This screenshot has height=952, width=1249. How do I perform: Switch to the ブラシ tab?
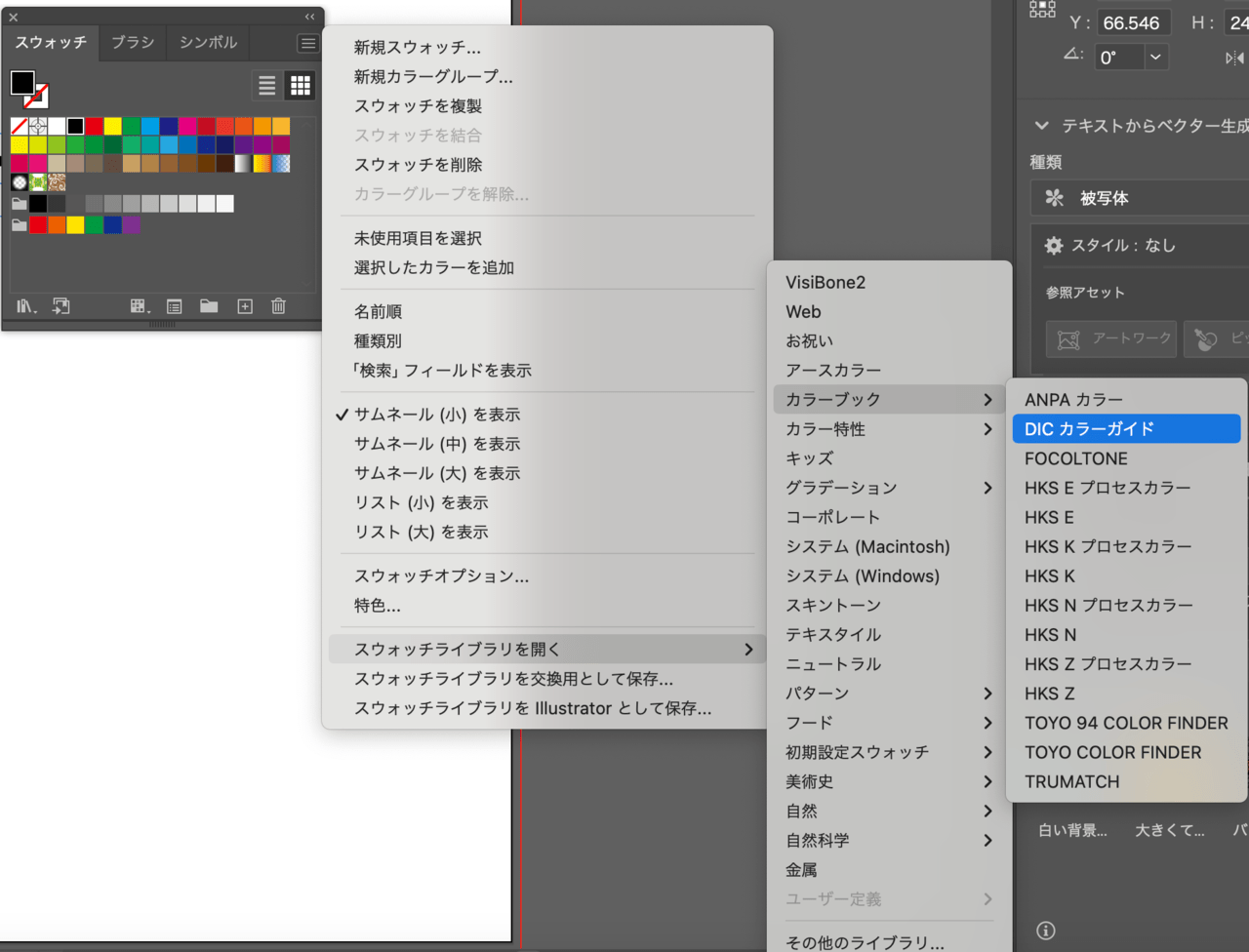(x=132, y=43)
